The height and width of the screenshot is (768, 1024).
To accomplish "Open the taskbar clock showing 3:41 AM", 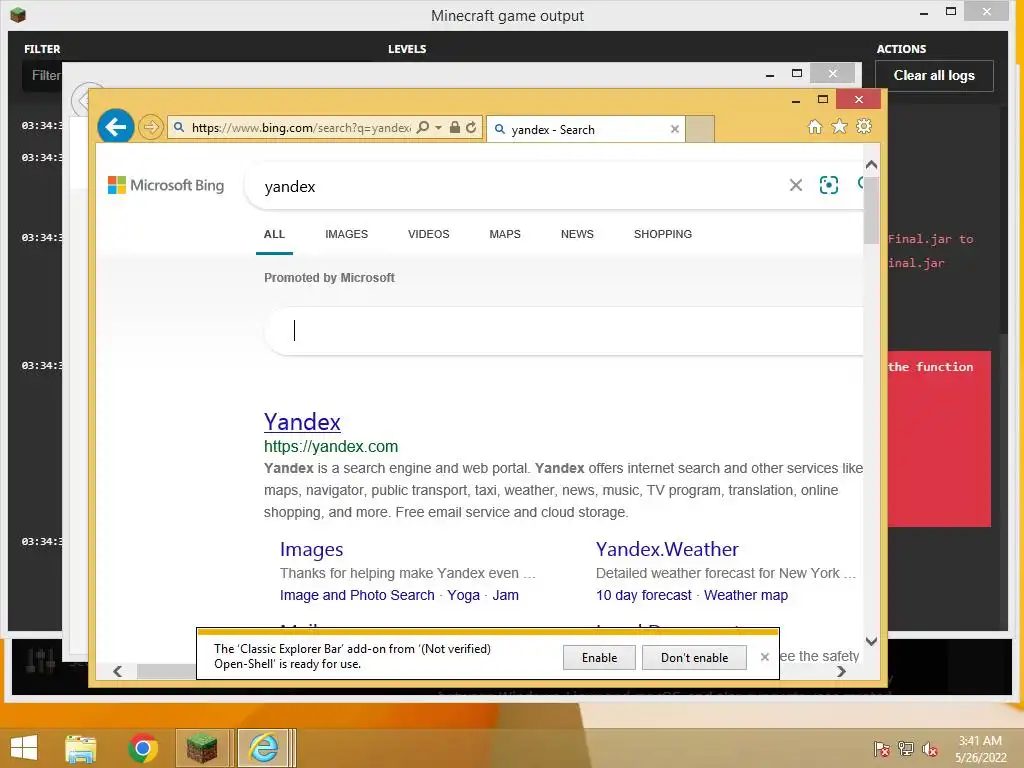I will click(980, 748).
